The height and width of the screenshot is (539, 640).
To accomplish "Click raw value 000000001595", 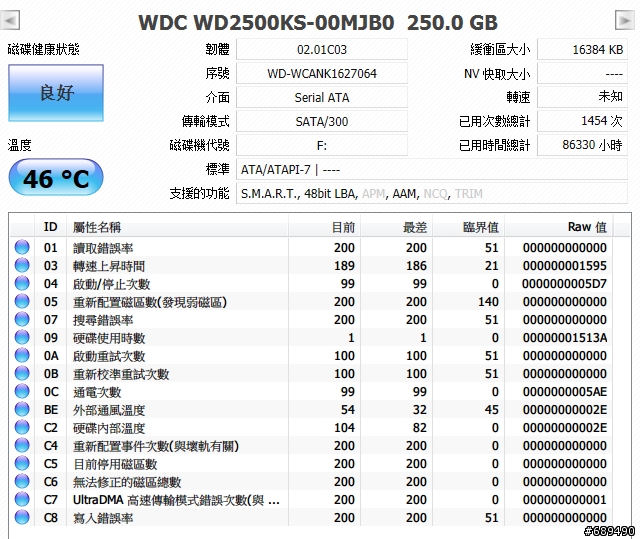I will click(564, 266).
